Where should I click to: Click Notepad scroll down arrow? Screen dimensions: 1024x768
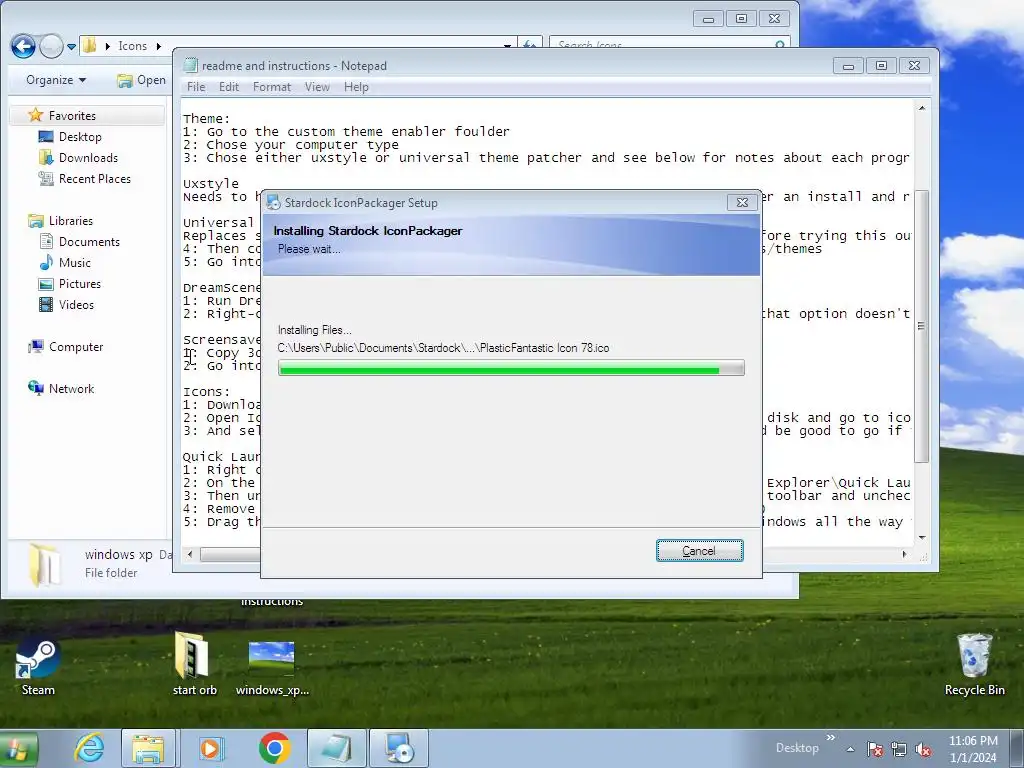921,537
